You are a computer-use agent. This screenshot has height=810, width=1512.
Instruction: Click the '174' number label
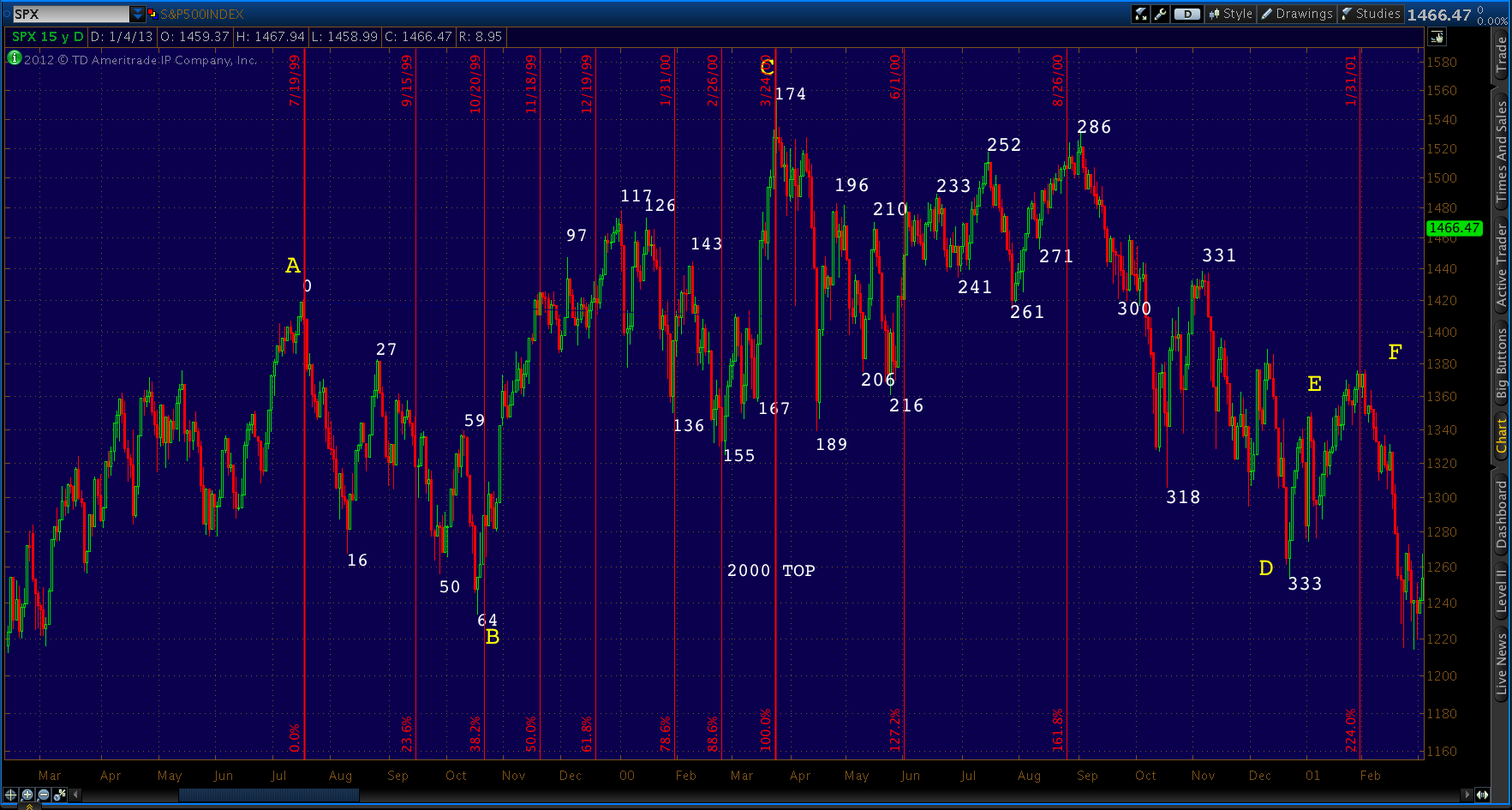click(791, 94)
